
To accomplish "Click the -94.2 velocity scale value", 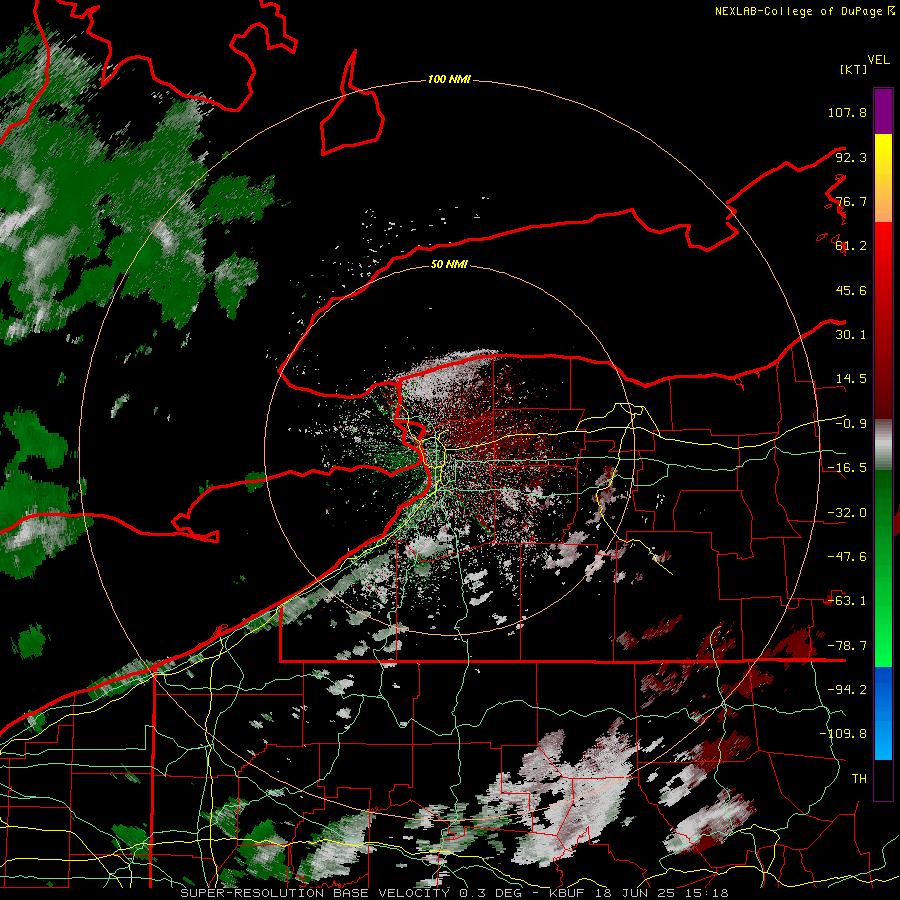I will click(847, 690).
